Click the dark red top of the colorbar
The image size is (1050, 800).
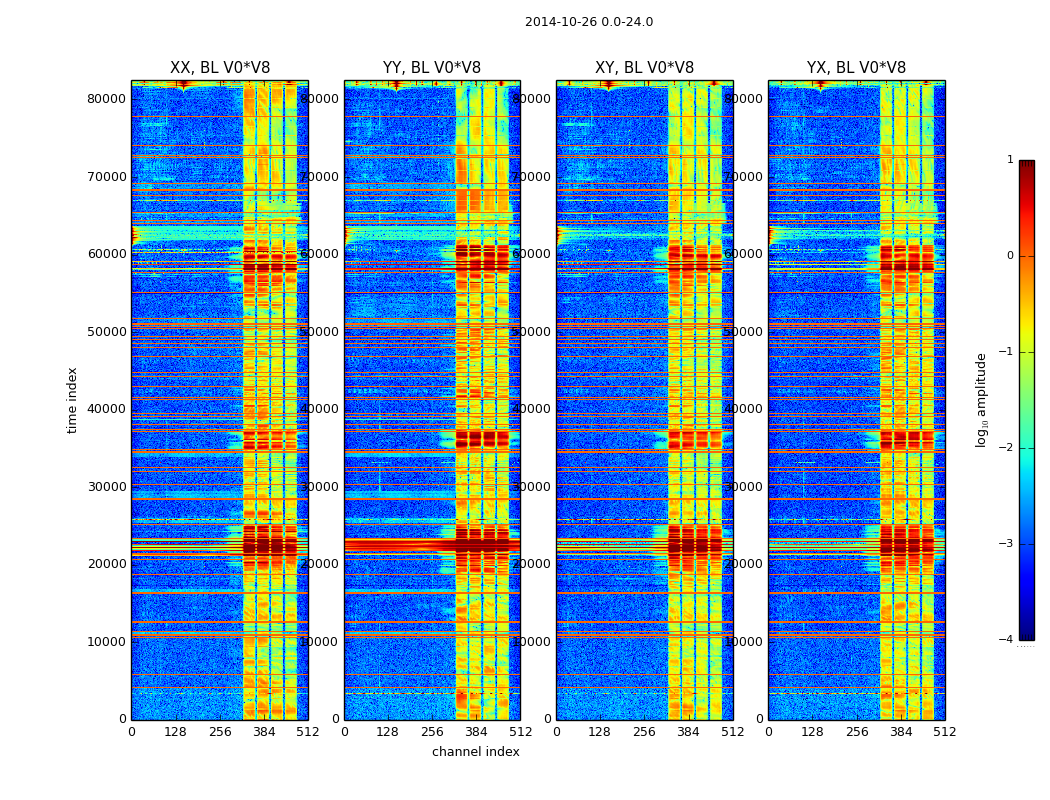point(1026,166)
